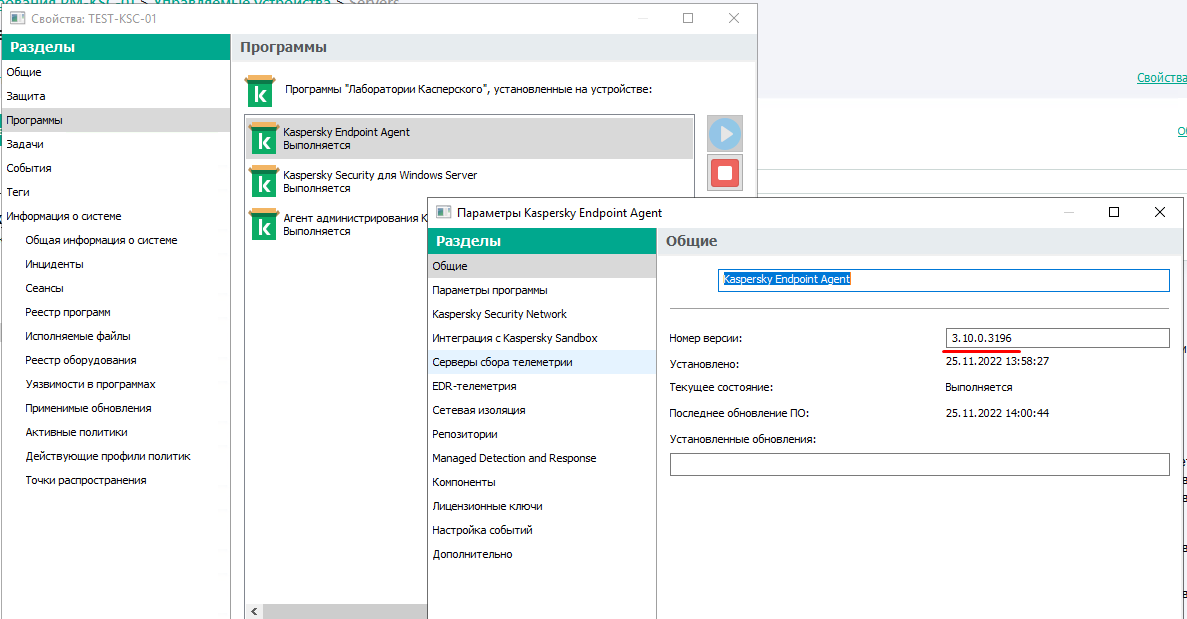Image resolution: width=1187 pixels, height=619 pixels.
Task: Select the Программы section
Action: pyautogui.click(x=116, y=120)
